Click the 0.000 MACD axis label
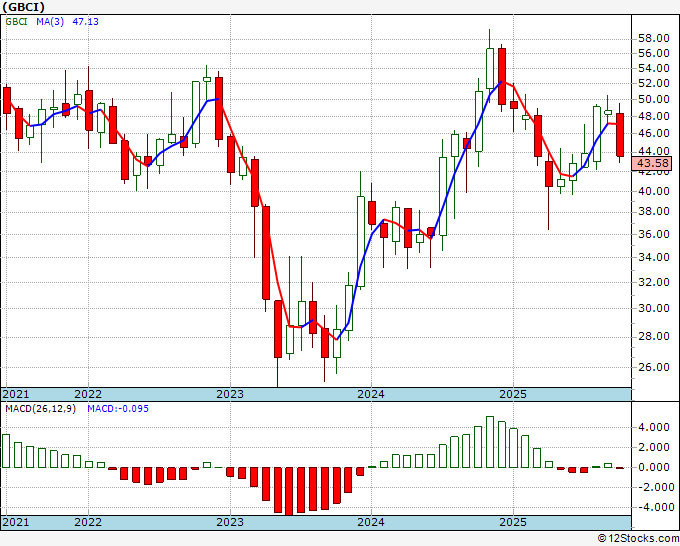This screenshot has height=546, width=680. pos(652,467)
